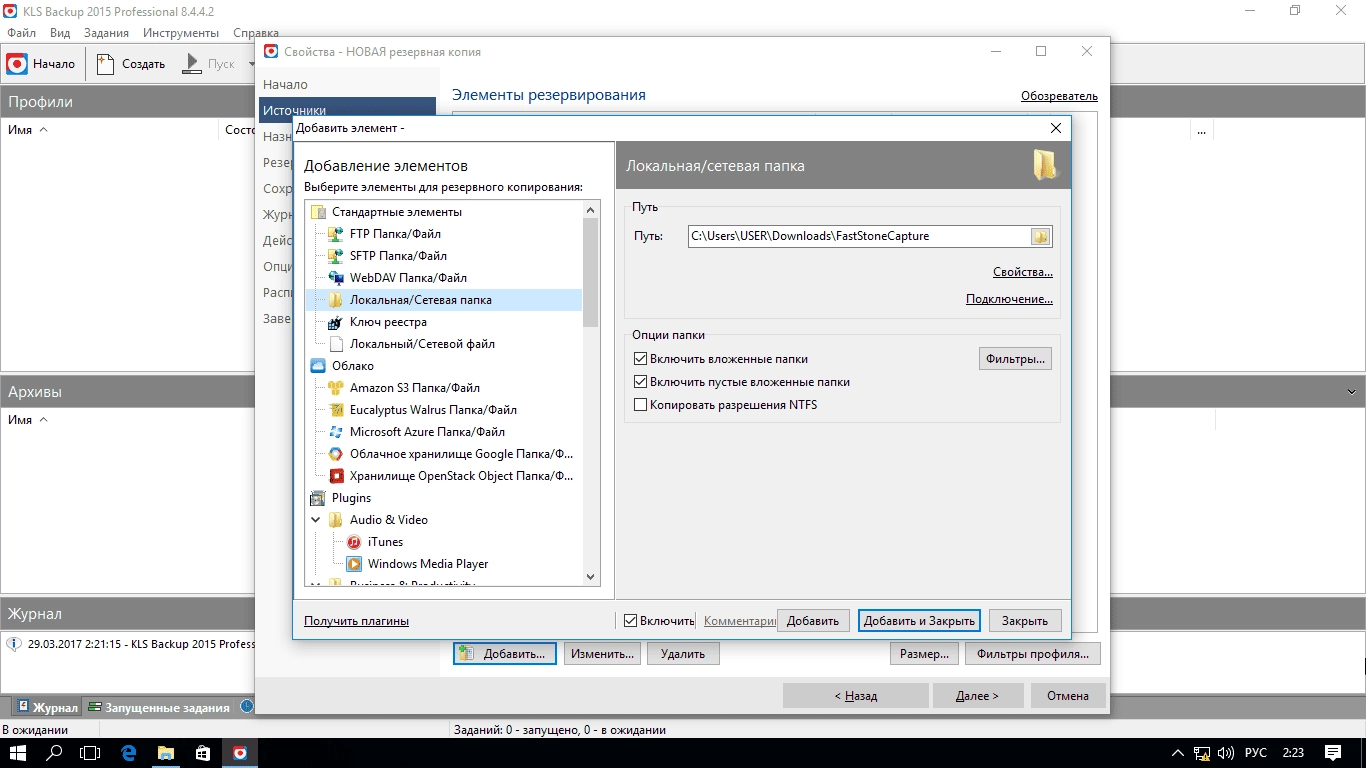Click the Ключ реестра registry icon

click(x=336, y=322)
